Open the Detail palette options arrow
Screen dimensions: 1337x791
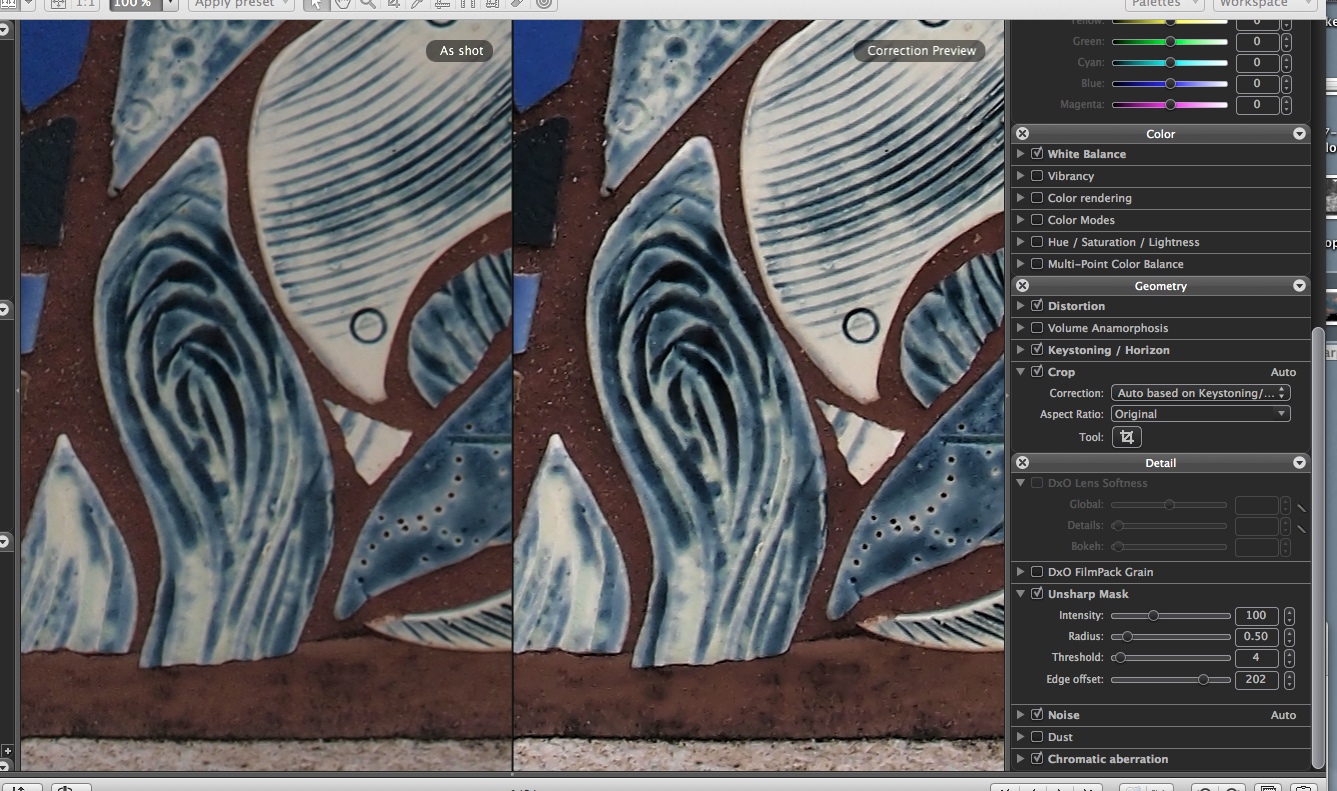tap(1299, 463)
